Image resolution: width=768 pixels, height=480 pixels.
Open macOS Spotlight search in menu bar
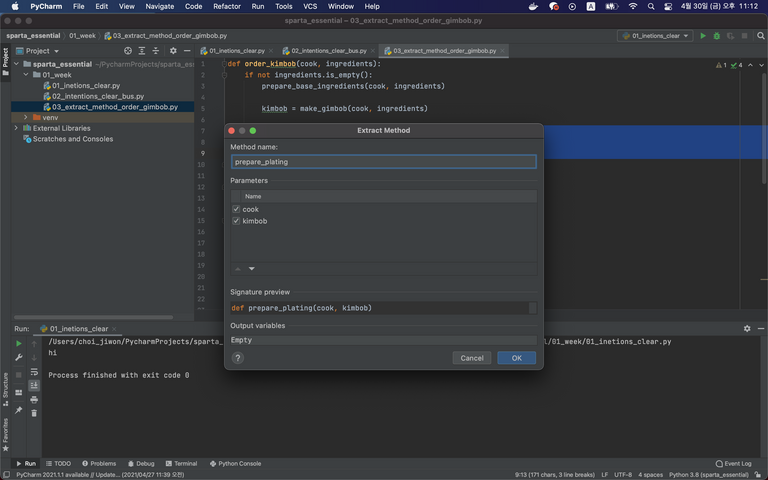tap(651, 6)
